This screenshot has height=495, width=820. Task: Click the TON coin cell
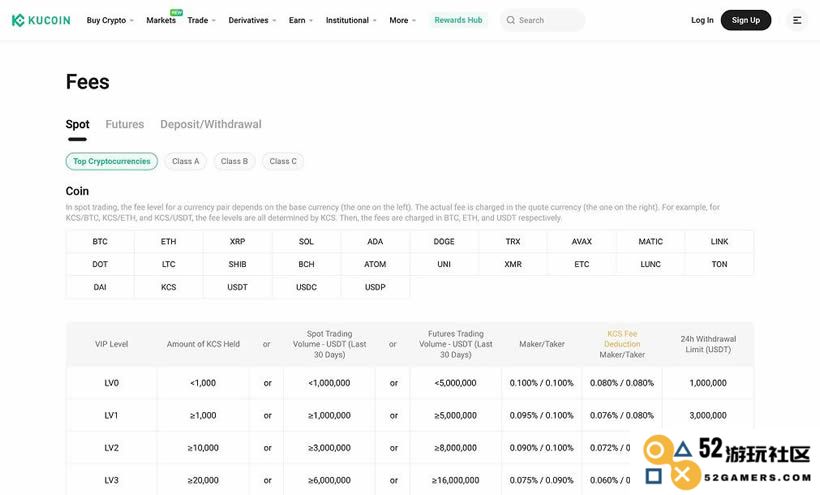(720, 264)
